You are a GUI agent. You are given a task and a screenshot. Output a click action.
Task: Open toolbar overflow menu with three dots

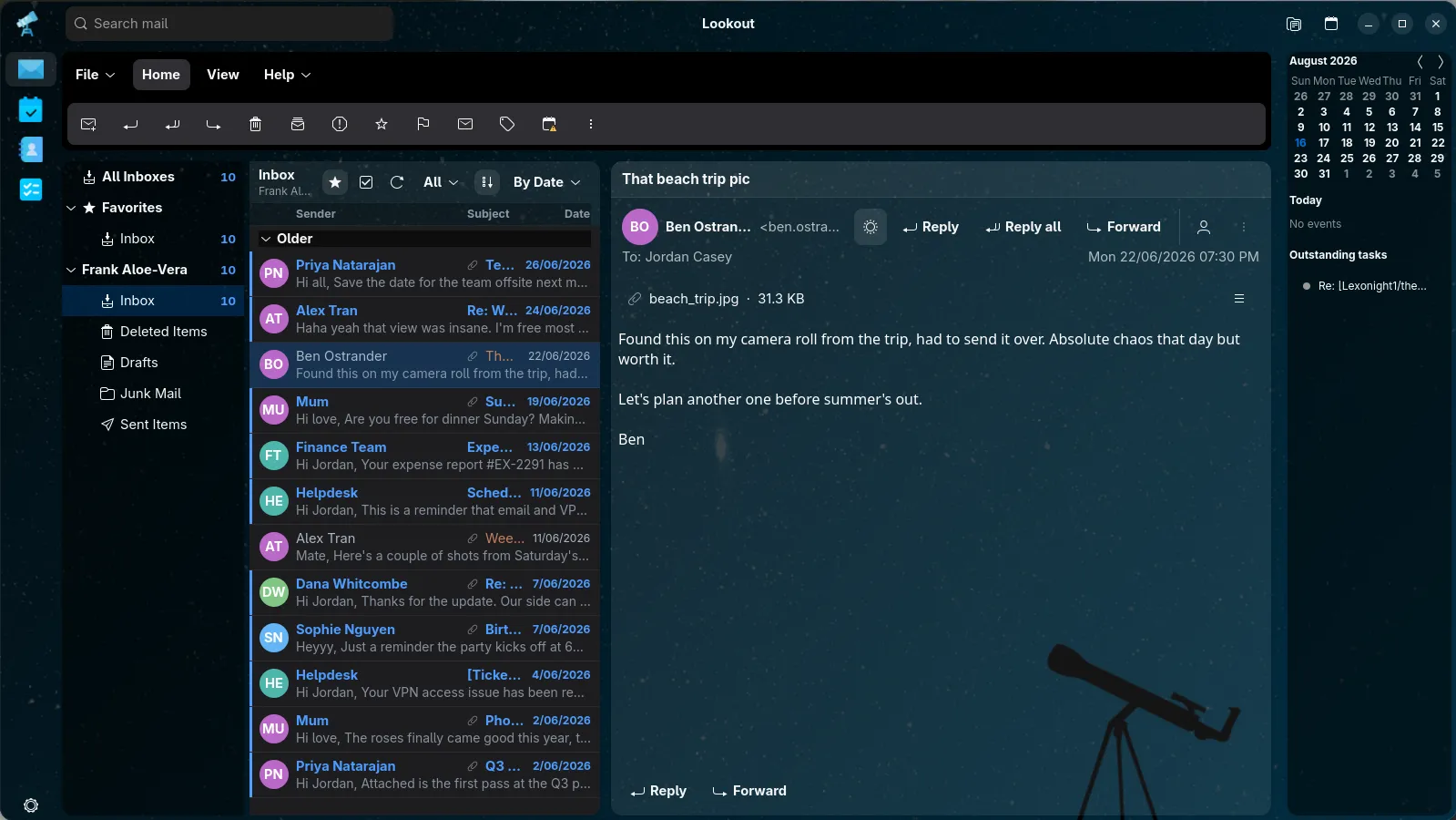(591, 124)
